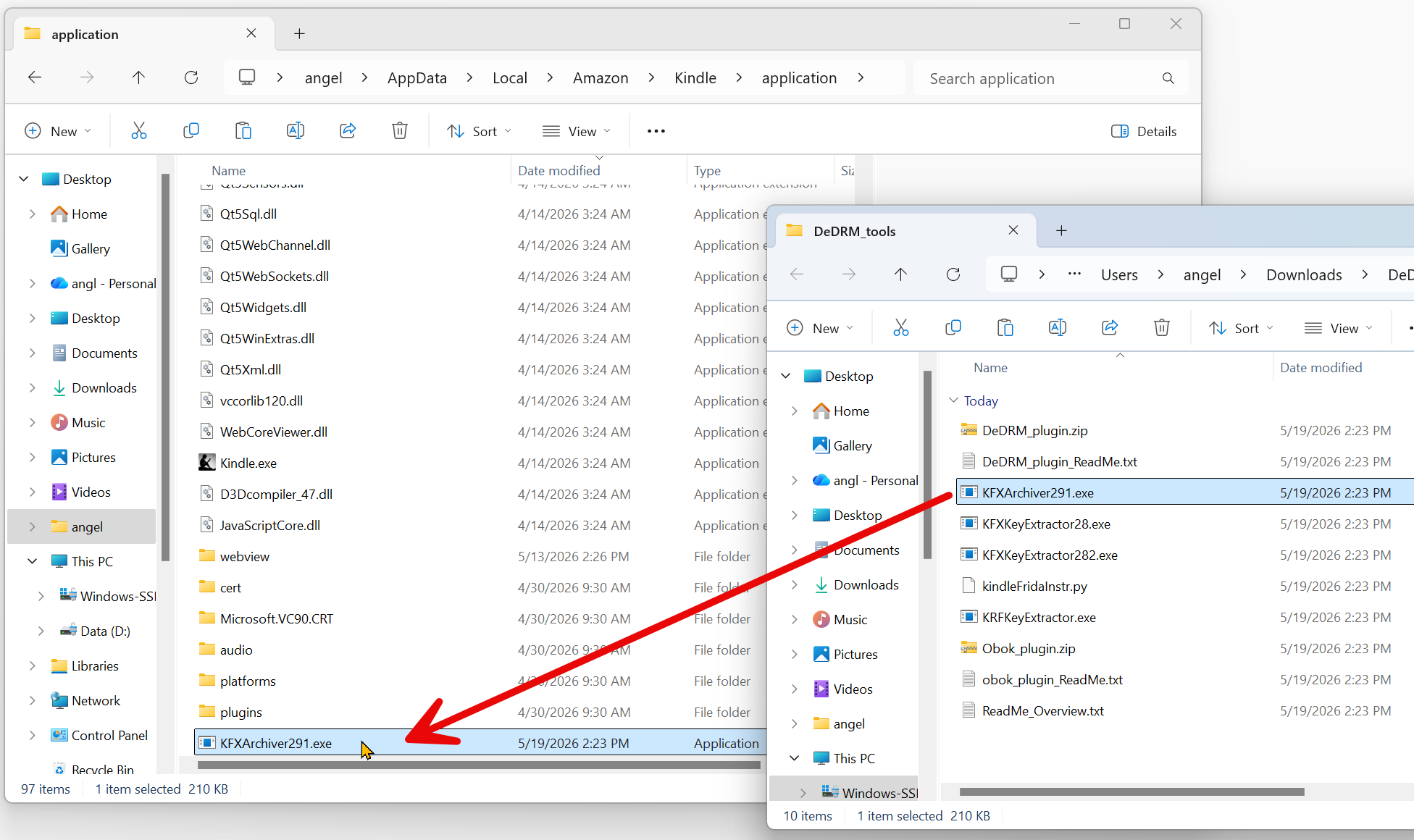
Task: Refresh the DeDRM_tools folder view
Action: coord(953,274)
